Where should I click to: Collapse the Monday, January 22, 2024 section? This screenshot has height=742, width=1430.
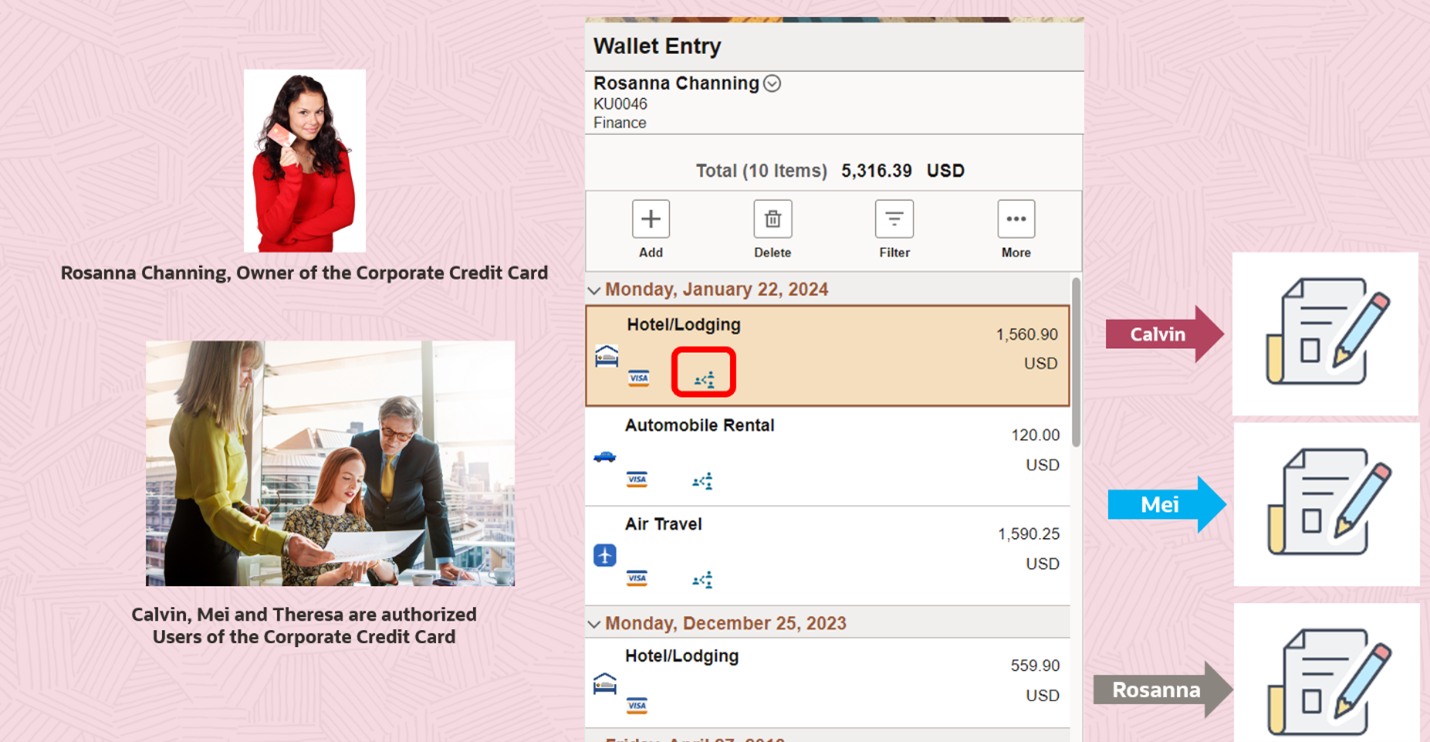tap(594, 290)
